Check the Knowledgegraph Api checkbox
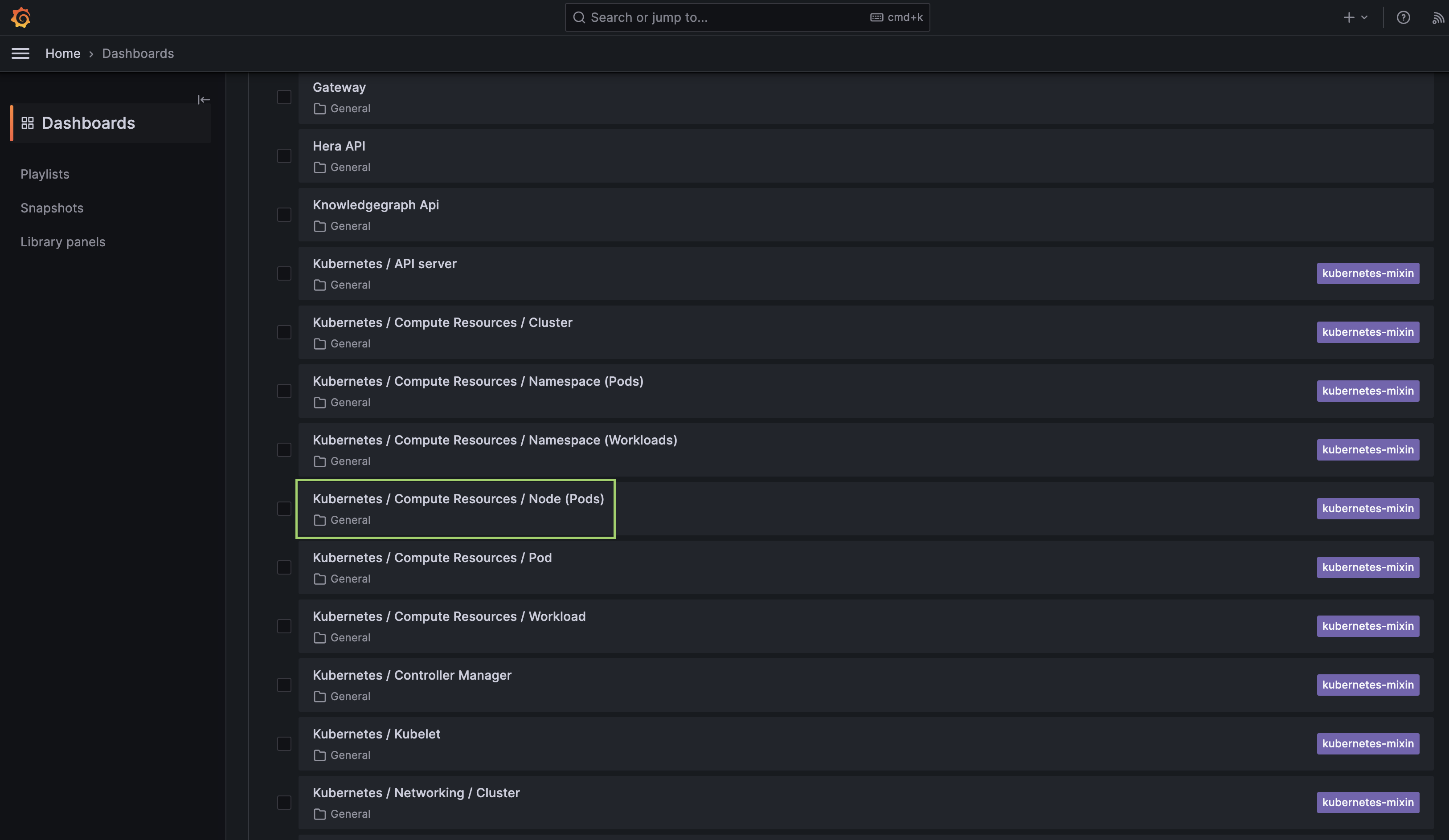Image resolution: width=1449 pixels, height=840 pixels. [284, 215]
